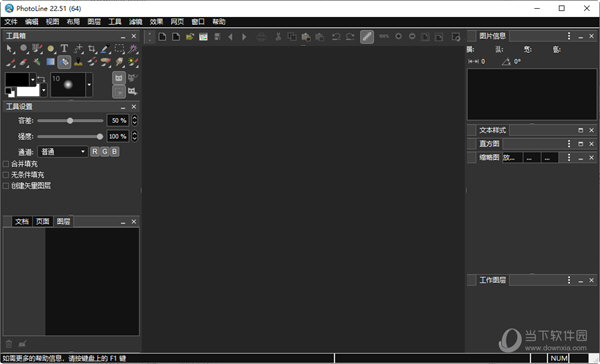Open the 缩略图 panel options menu dots

569,157
